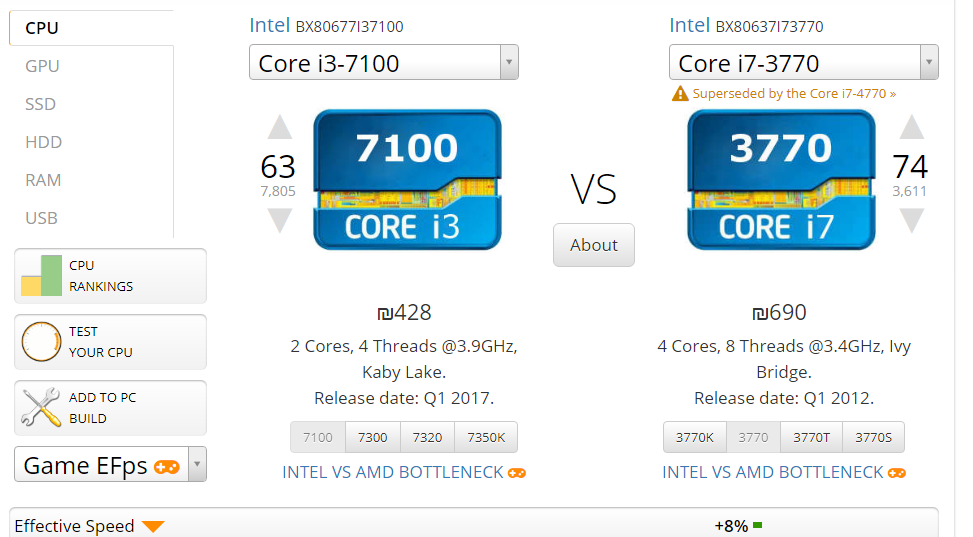Upvote the Core i3-7100 with up arrow
Viewport: 973px width, 537px height.
point(279,127)
